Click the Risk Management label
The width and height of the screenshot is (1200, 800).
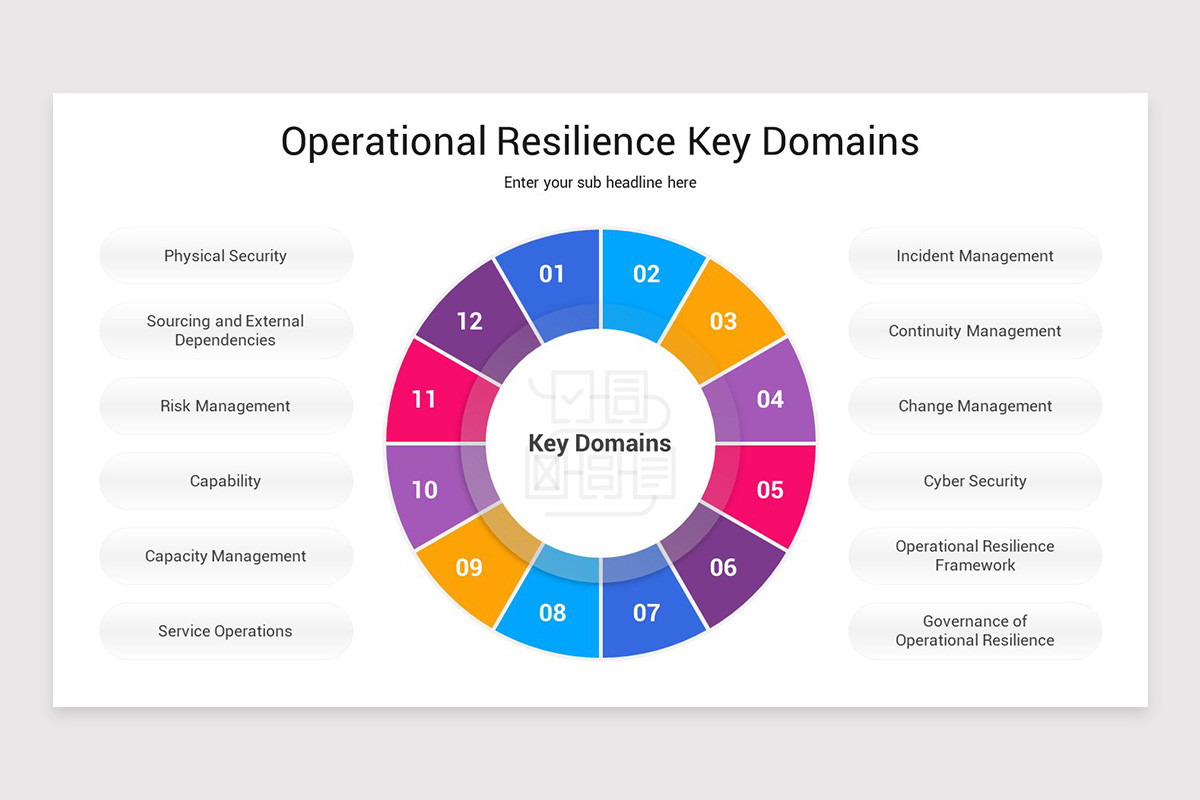coord(226,406)
